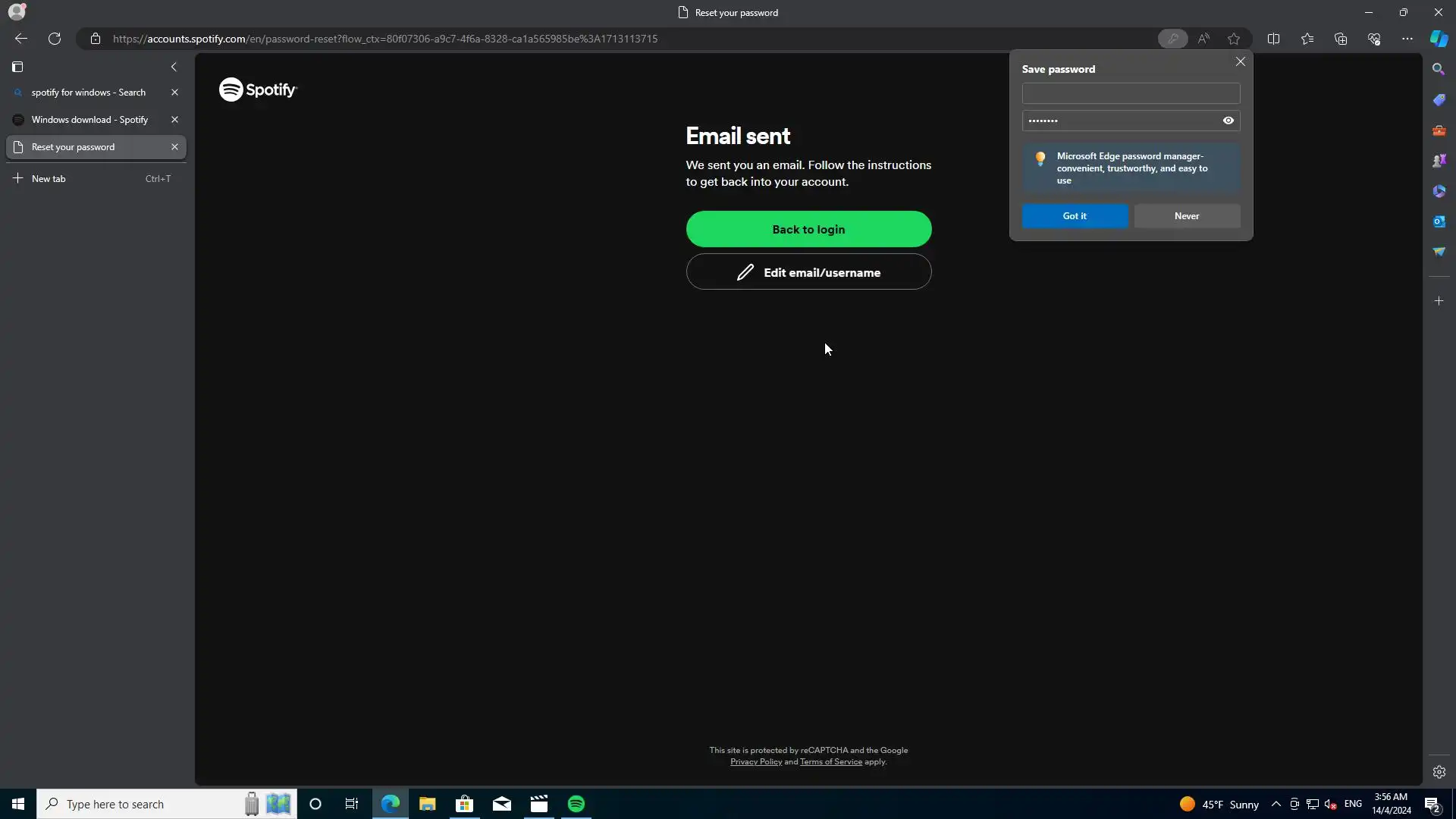Click the username field in Save password
The width and height of the screenshot is (1456, 819).
coord(1130,93)
